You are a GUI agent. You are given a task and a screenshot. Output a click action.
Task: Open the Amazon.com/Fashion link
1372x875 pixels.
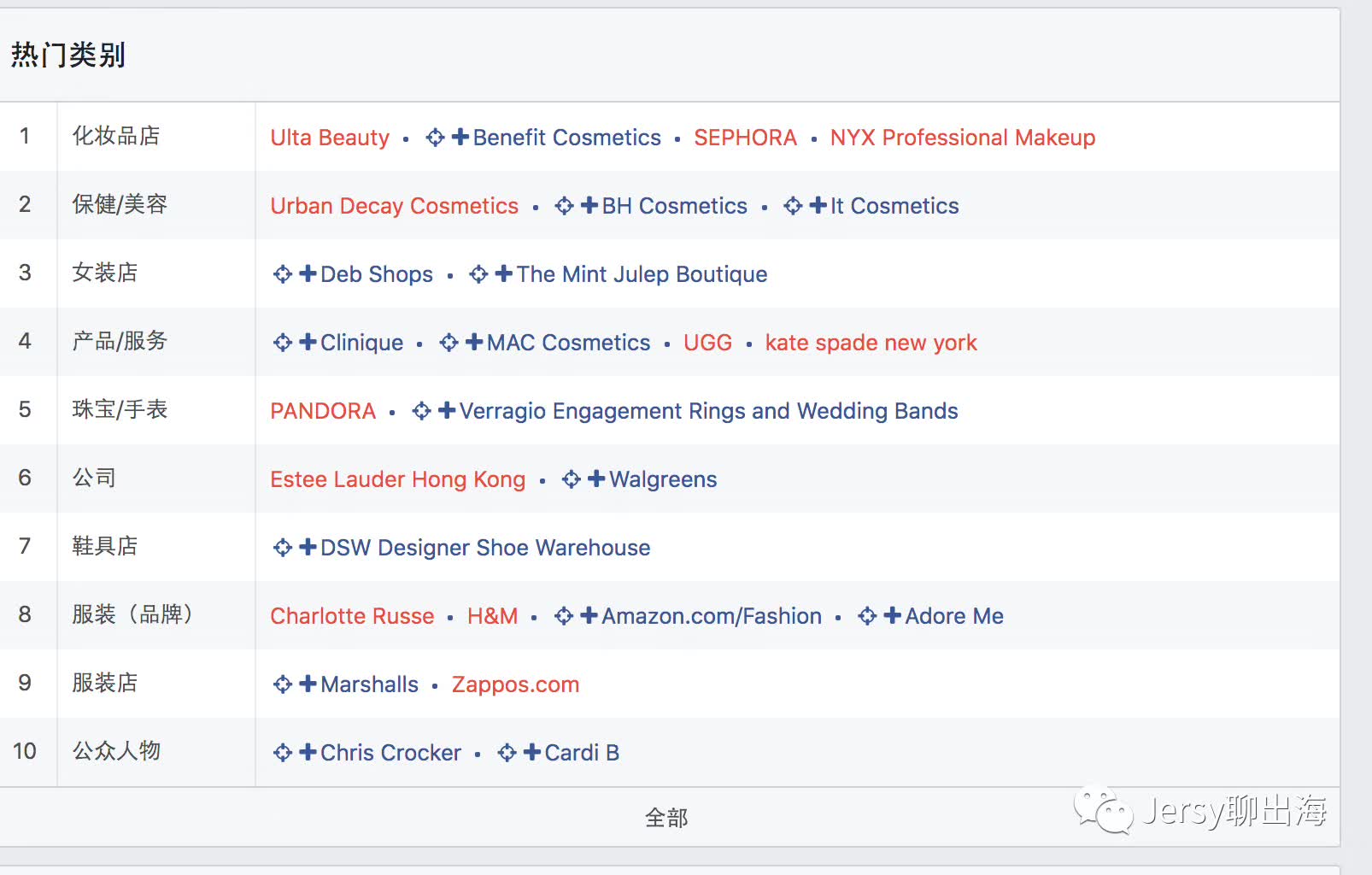tap(712, 616)
